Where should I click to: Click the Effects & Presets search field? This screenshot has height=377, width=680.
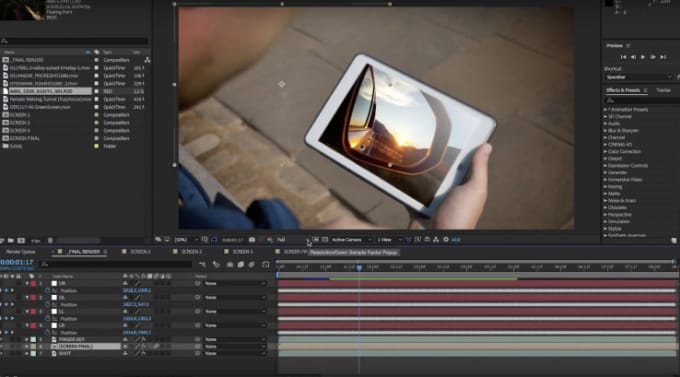point(641,101)
